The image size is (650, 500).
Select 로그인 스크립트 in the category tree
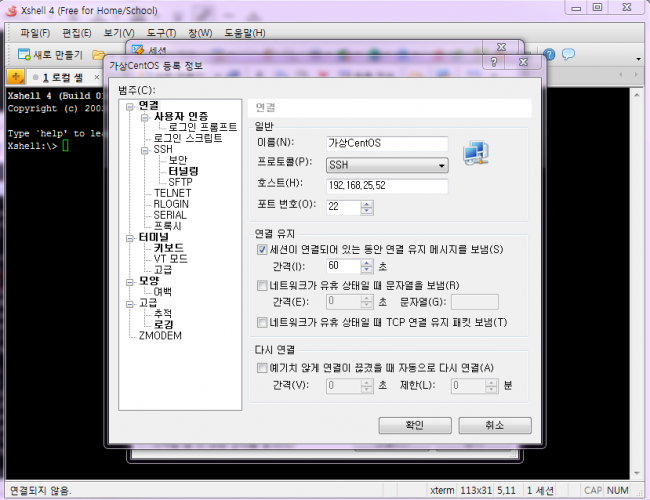(188, 138)
